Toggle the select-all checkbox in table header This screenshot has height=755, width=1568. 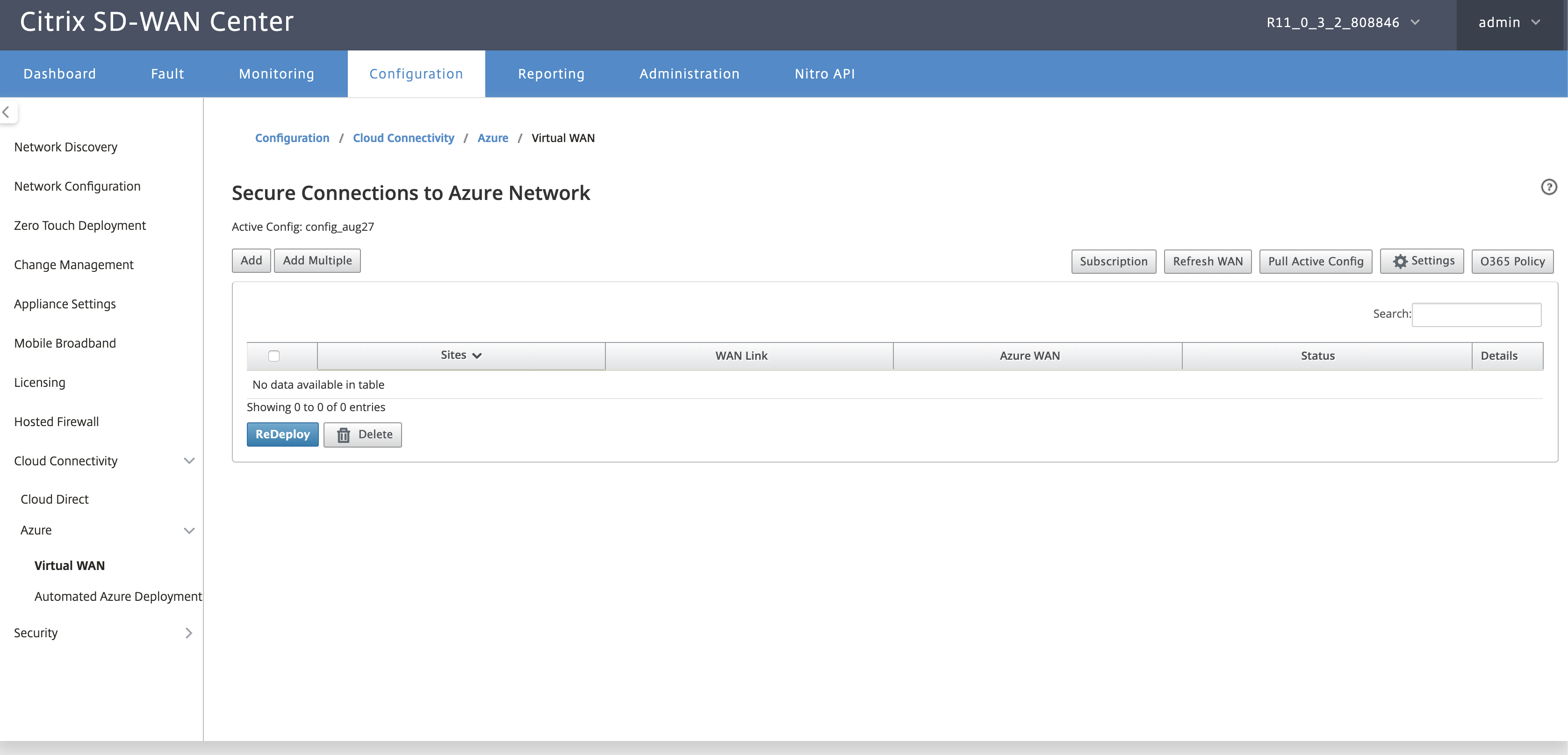tap(274, 356)
